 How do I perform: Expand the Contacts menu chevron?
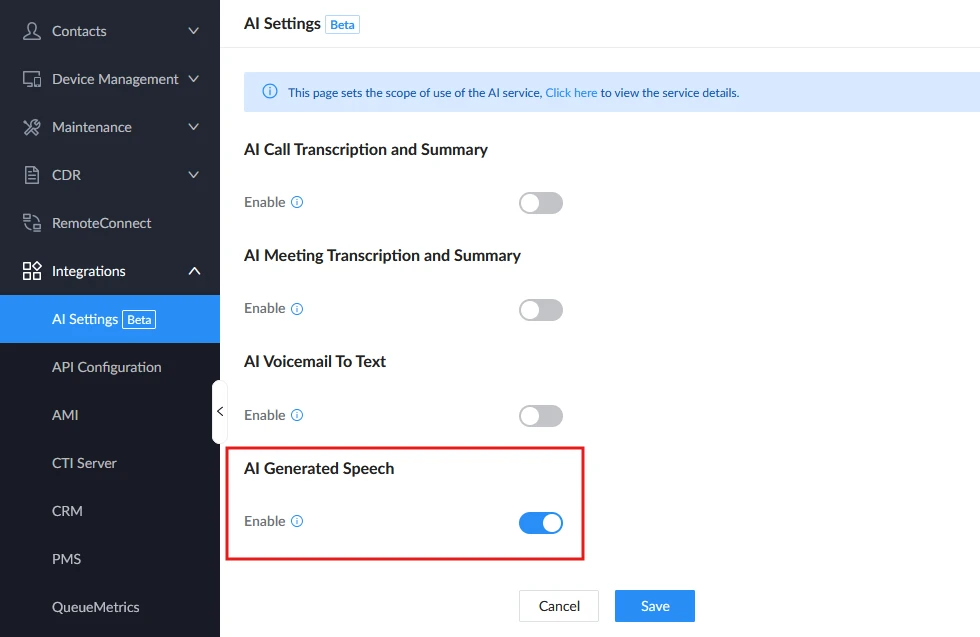point(194,31)
